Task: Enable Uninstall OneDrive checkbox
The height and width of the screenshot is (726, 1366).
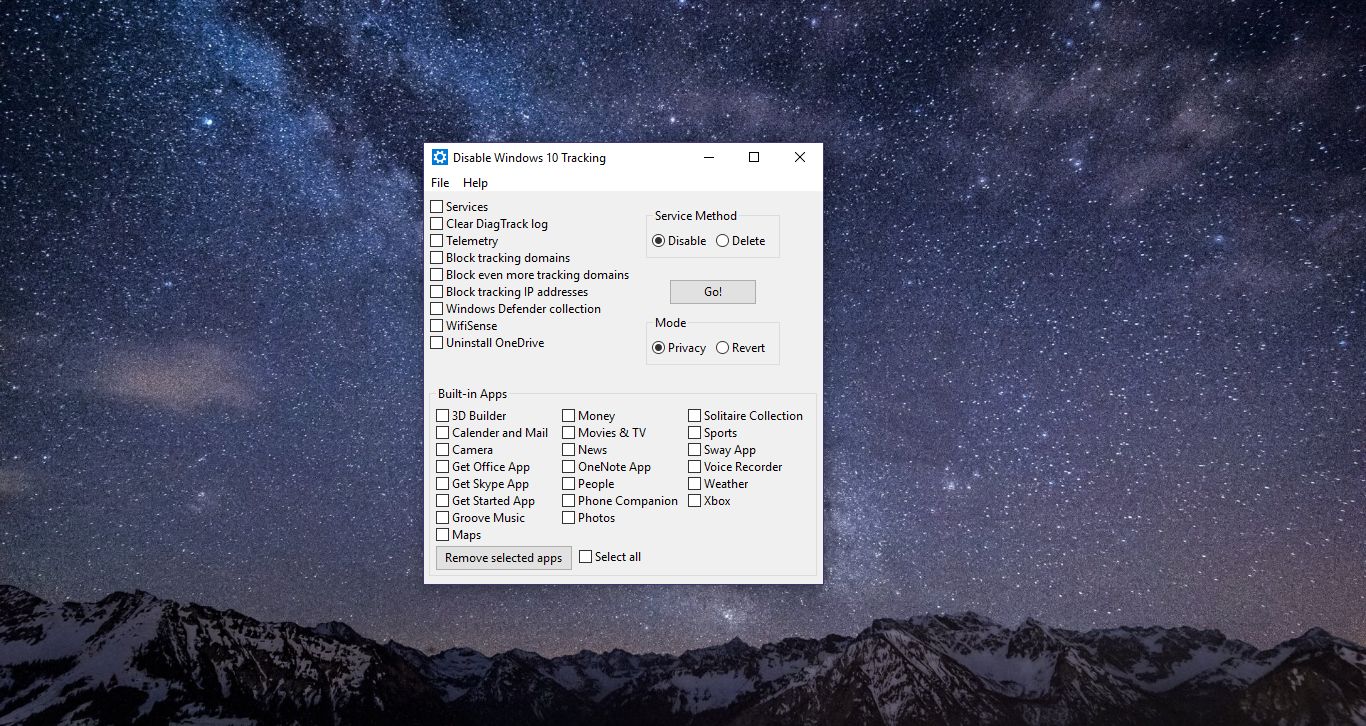Action: [x=437, y=343]
